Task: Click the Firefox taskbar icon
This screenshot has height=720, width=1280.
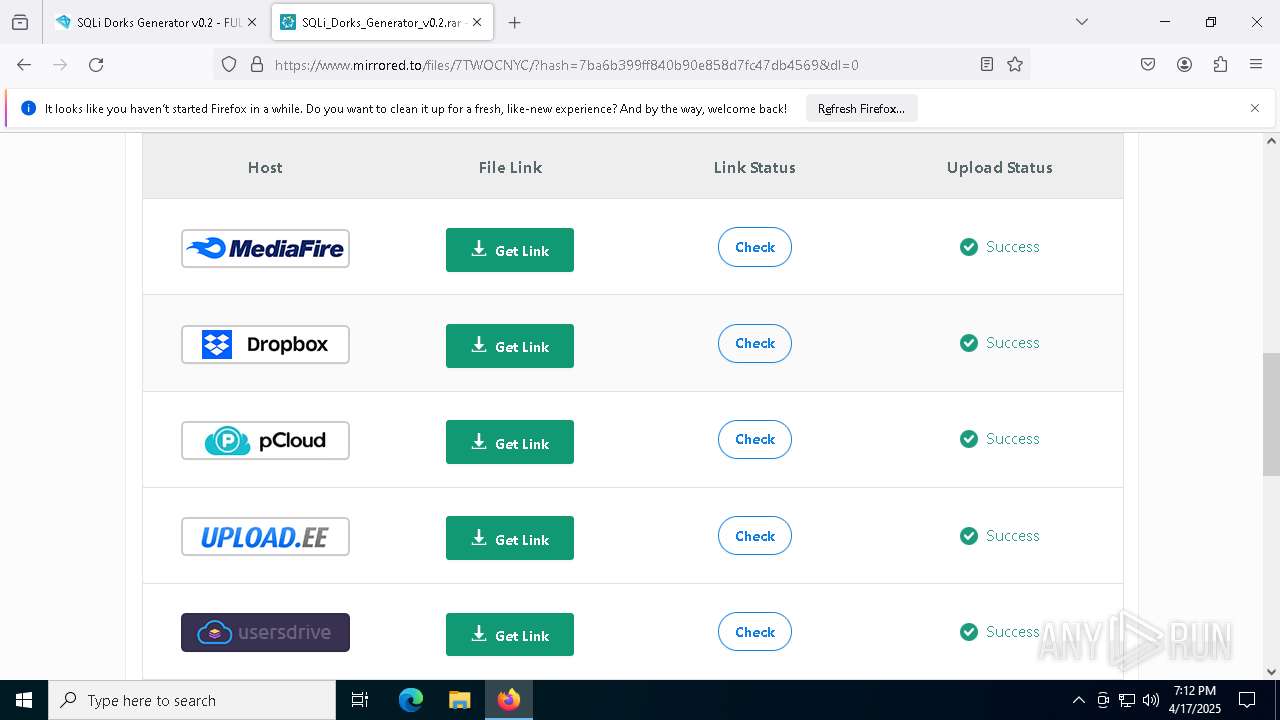Action: tap(509, 700)
